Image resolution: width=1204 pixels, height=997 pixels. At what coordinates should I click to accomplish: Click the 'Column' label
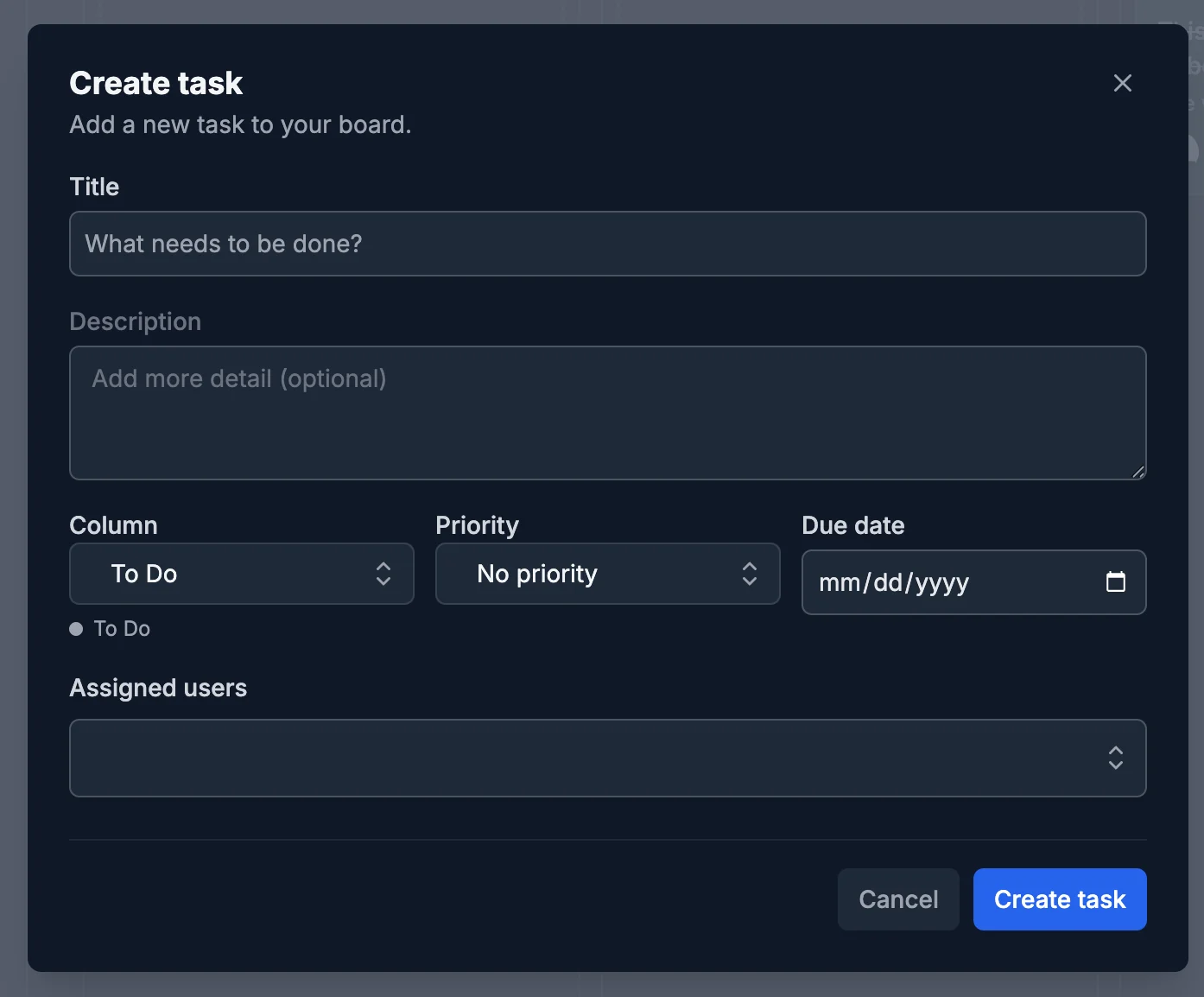tap(113, 525)
